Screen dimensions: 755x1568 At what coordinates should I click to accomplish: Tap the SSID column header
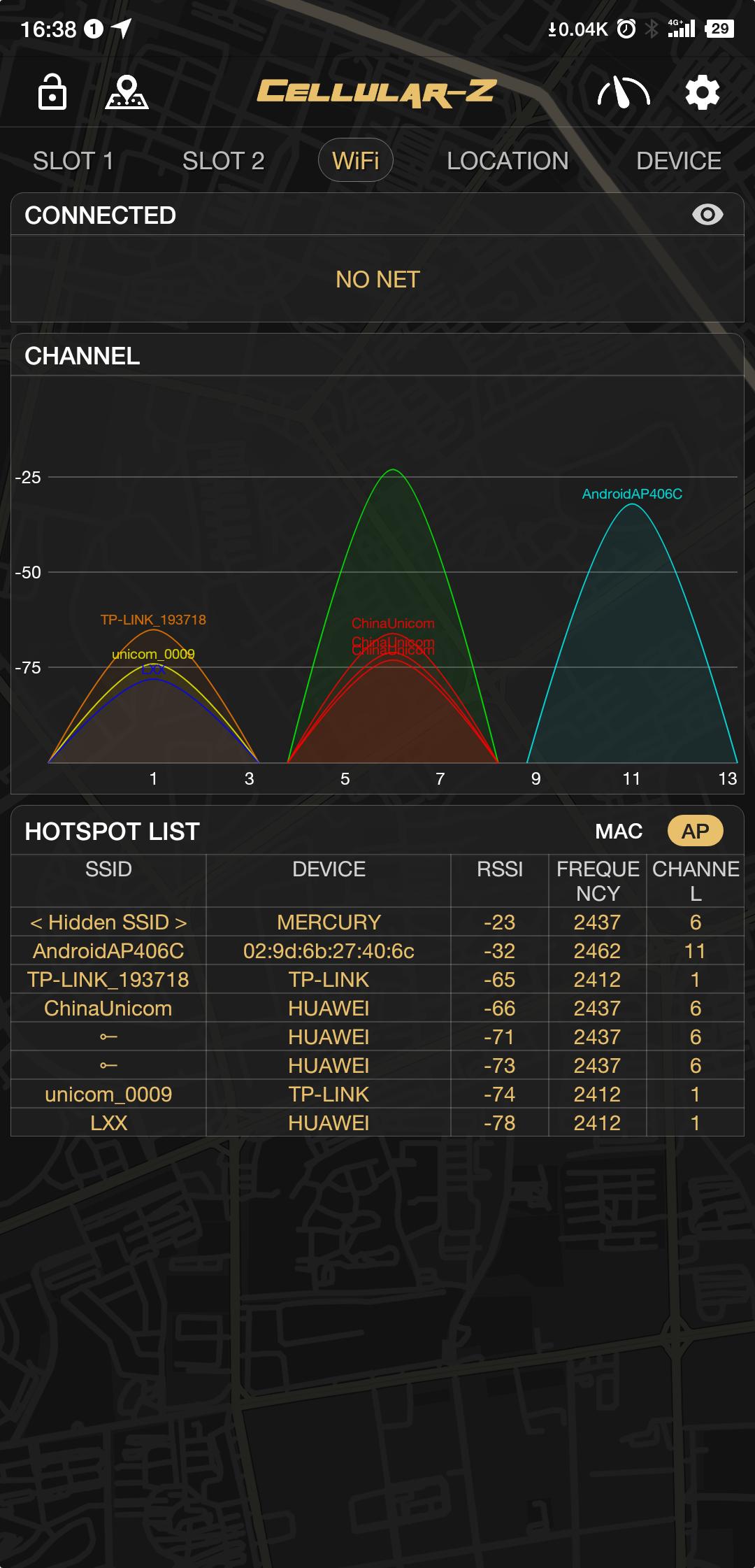[x=108, y=869]
